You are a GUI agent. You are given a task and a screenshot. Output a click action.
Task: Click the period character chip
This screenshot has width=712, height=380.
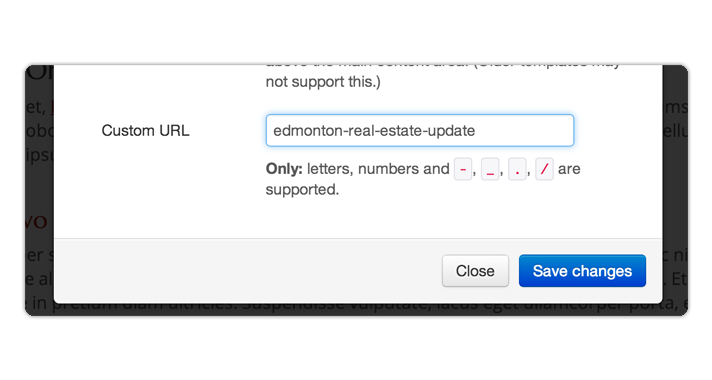517,169
